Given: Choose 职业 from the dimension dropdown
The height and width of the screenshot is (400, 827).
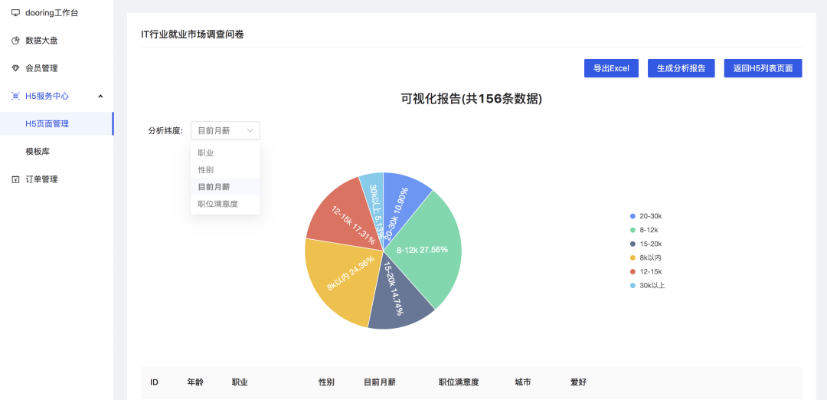Looking at the screenshot, I should (x=205, y=153).
